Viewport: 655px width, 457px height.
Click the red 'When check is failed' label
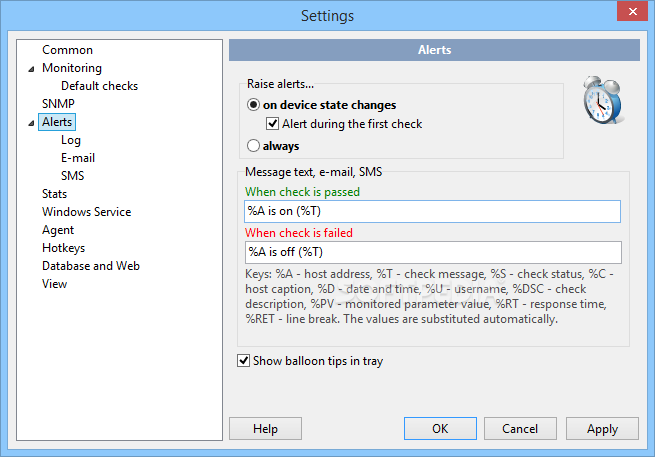coord(299,233)
